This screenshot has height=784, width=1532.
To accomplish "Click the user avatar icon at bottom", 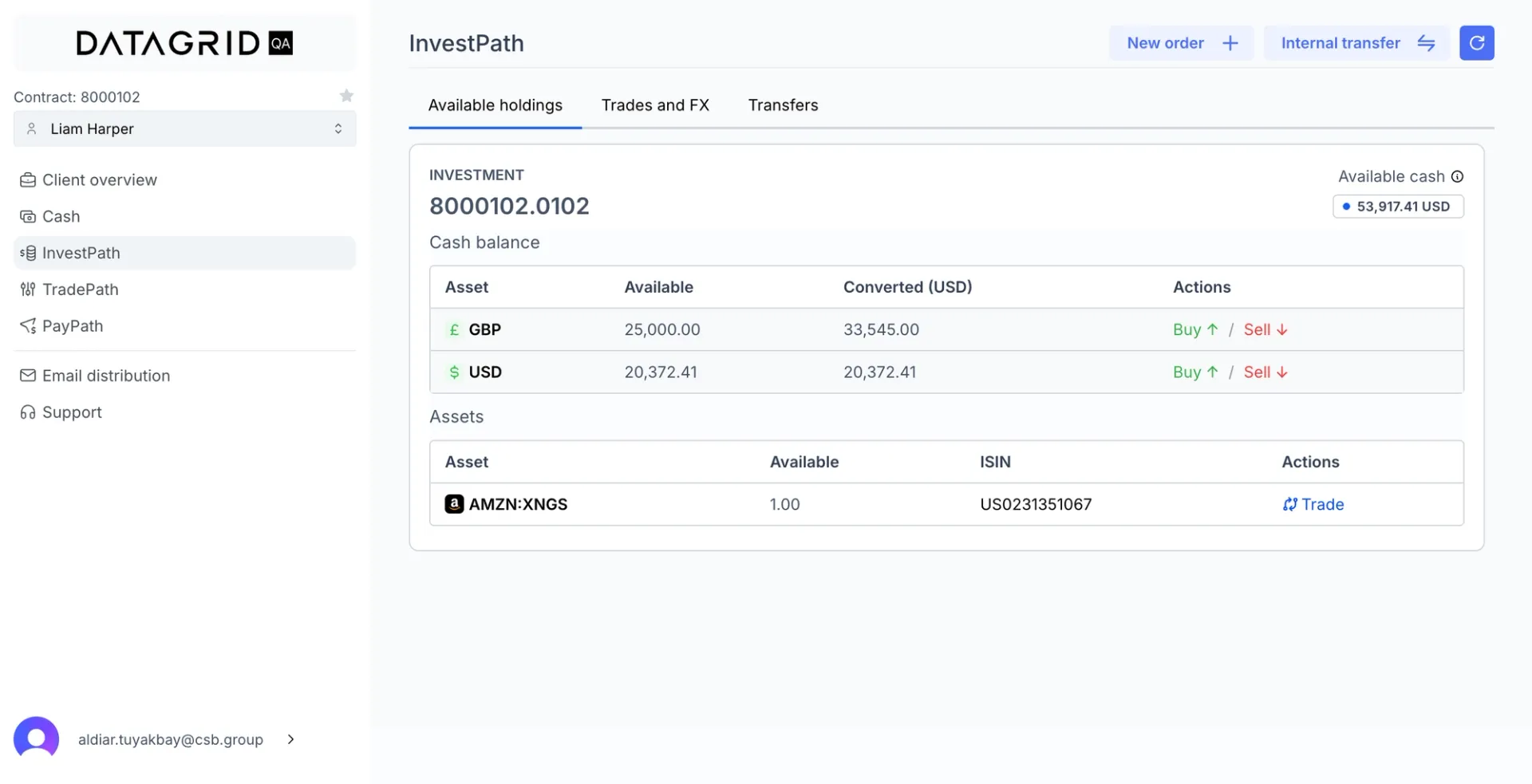I will pyautogui.click(x=36, y=739).
